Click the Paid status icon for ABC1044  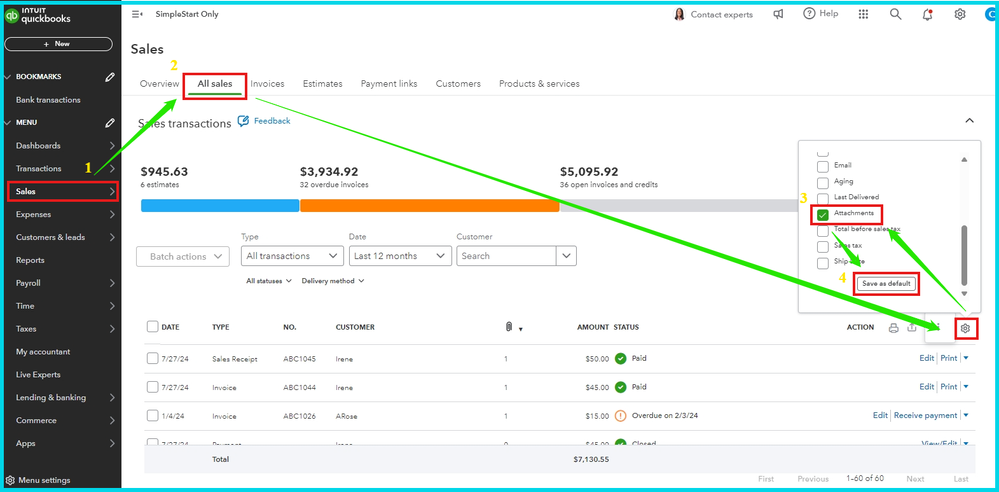click(x=620, y=387)
